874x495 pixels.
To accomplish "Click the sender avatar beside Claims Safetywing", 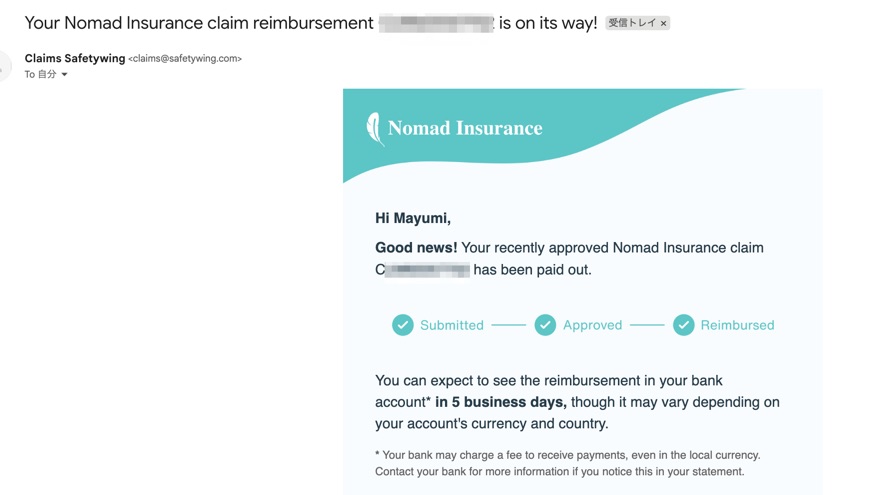I will tap(4, 66).
